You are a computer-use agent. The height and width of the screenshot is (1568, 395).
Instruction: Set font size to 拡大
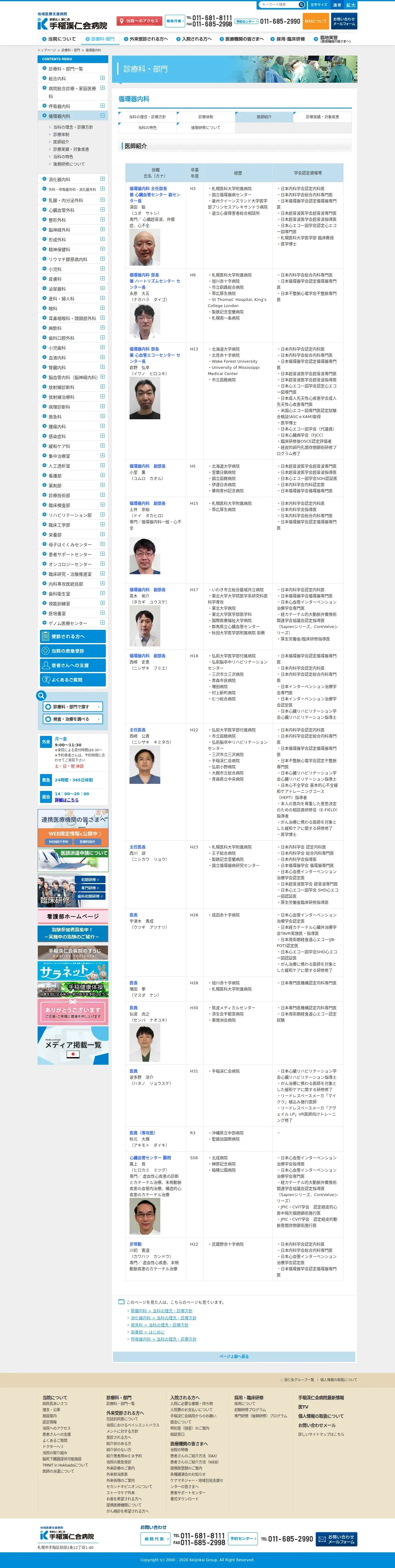coord(350,5)
